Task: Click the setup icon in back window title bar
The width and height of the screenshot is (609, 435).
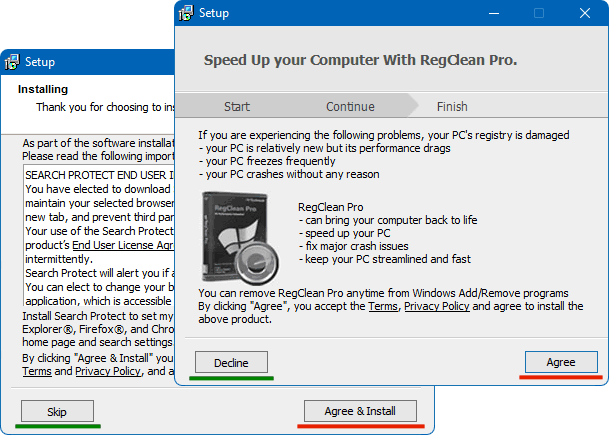Action: click(x=12, y=62)
